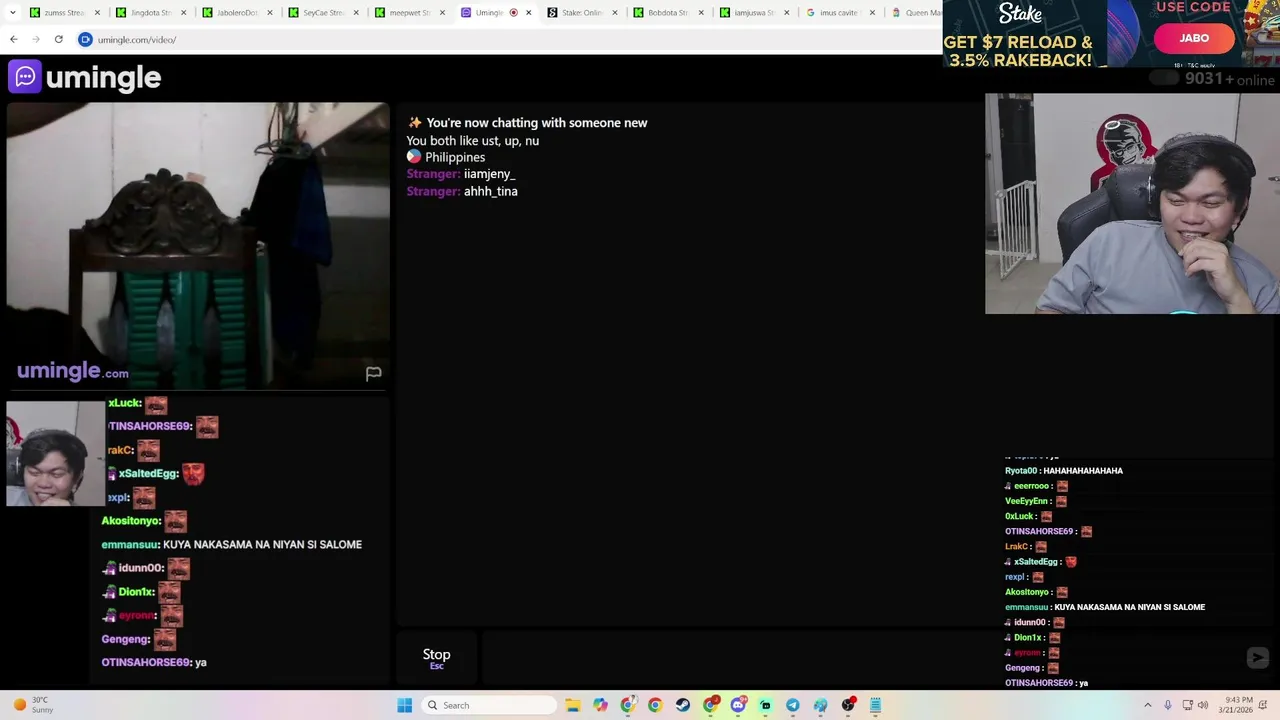The width and height of the screenshot is (1280, 720).
Task: Click the JABO code button on Stake ad
Action: click(1194, 38)
